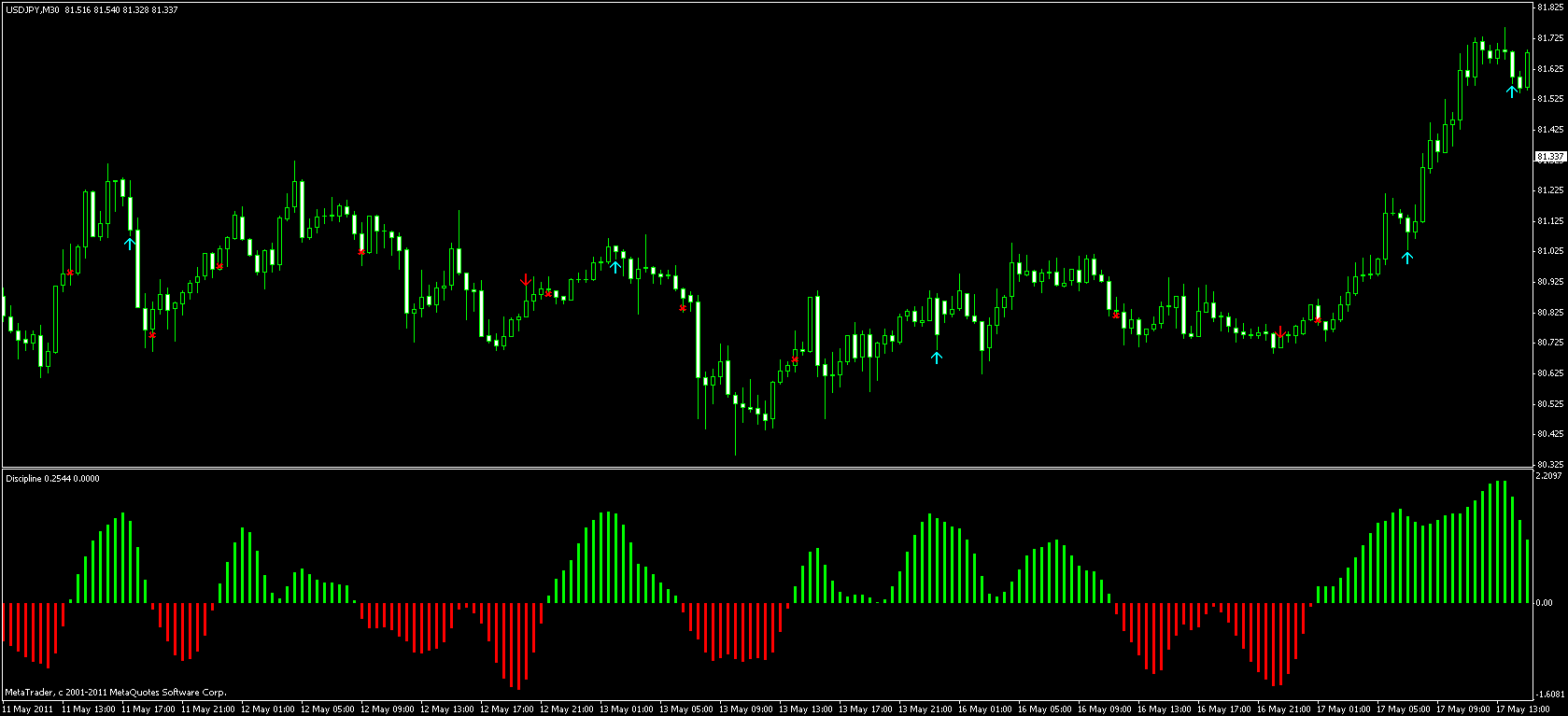
Task: Click the rightmost cyan up arrow near 81.525
Action: 1511,91
